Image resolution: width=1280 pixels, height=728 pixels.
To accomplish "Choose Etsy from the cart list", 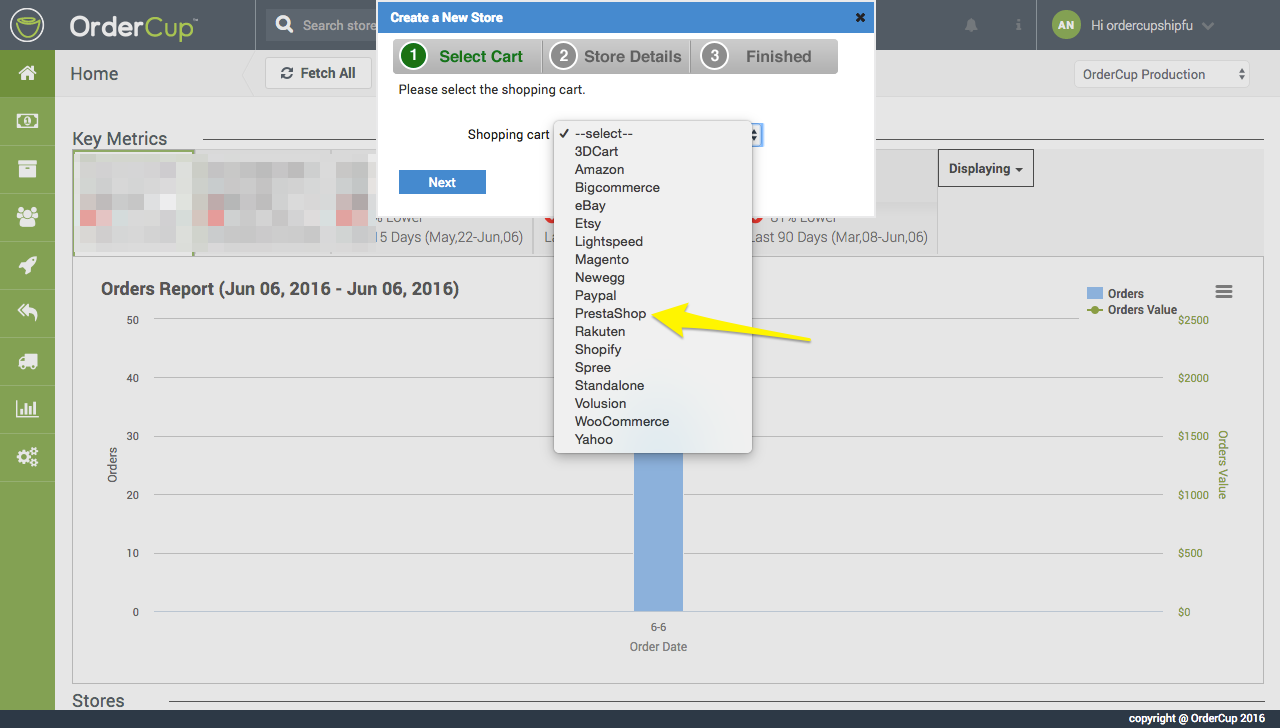I will point(653,223).
